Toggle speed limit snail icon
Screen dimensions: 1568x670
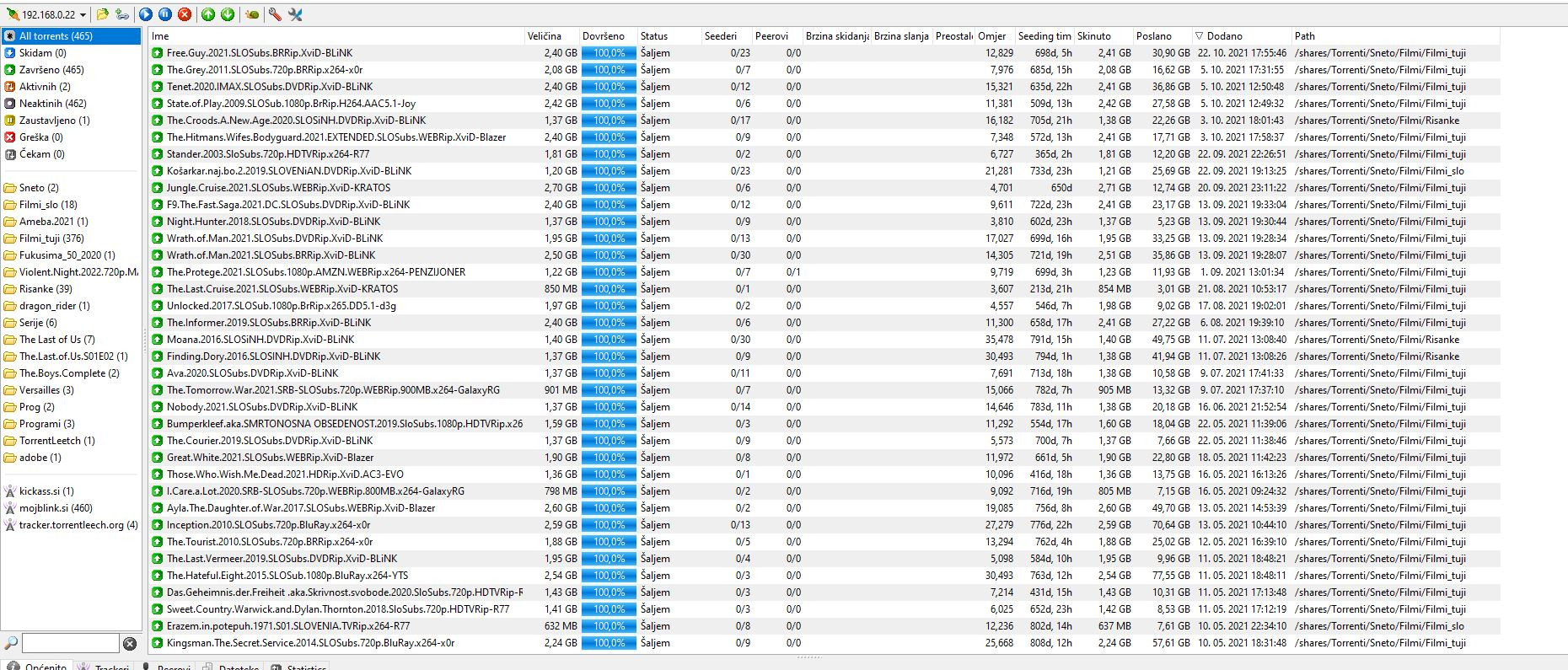pyautogui.click(x=251, y=14)
